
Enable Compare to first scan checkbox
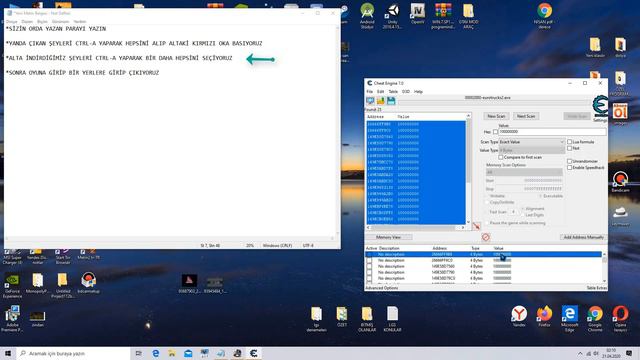[501, 157]
